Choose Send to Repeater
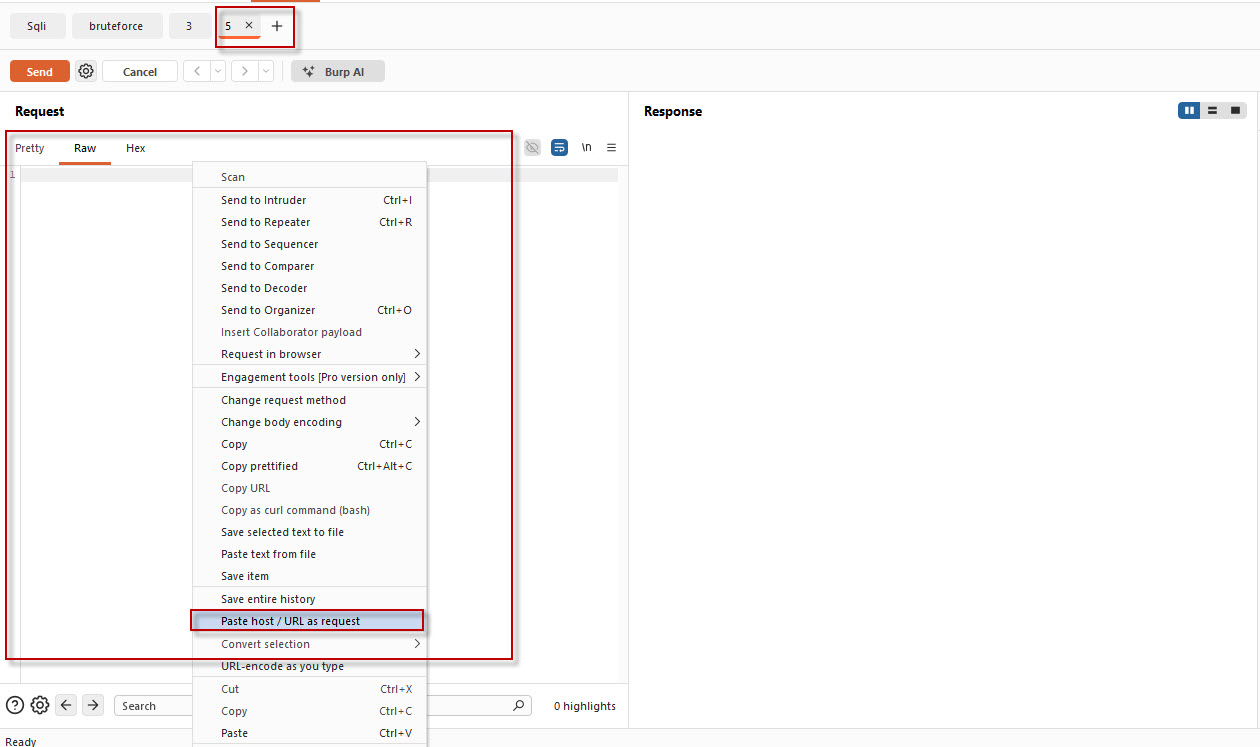Viewport: 1260px width, 747px height. [309, 222]
